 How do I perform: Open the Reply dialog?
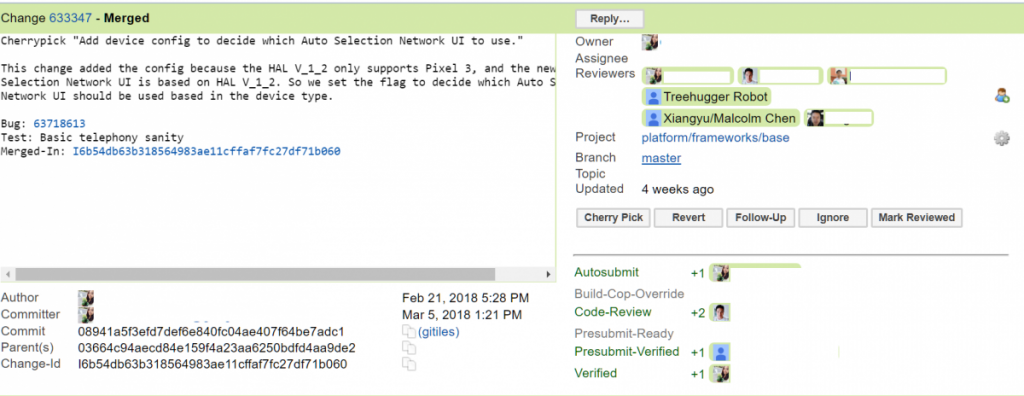pyautogui.click(x=609, y=19)
